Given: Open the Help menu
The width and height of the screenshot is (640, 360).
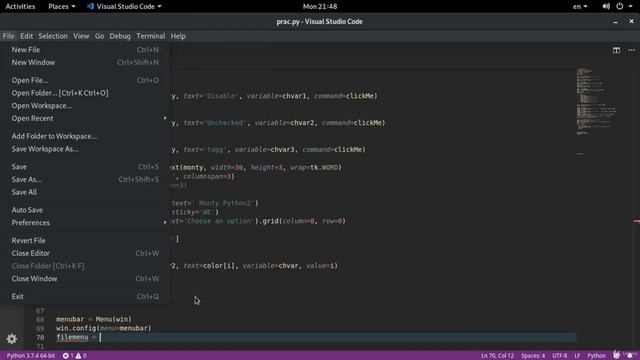Looking at the screenshot, I should (x=178, y=36).
